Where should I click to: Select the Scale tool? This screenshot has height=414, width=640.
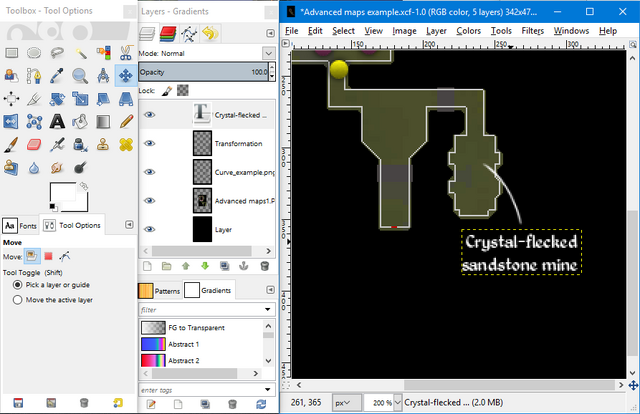coord(80,99)
